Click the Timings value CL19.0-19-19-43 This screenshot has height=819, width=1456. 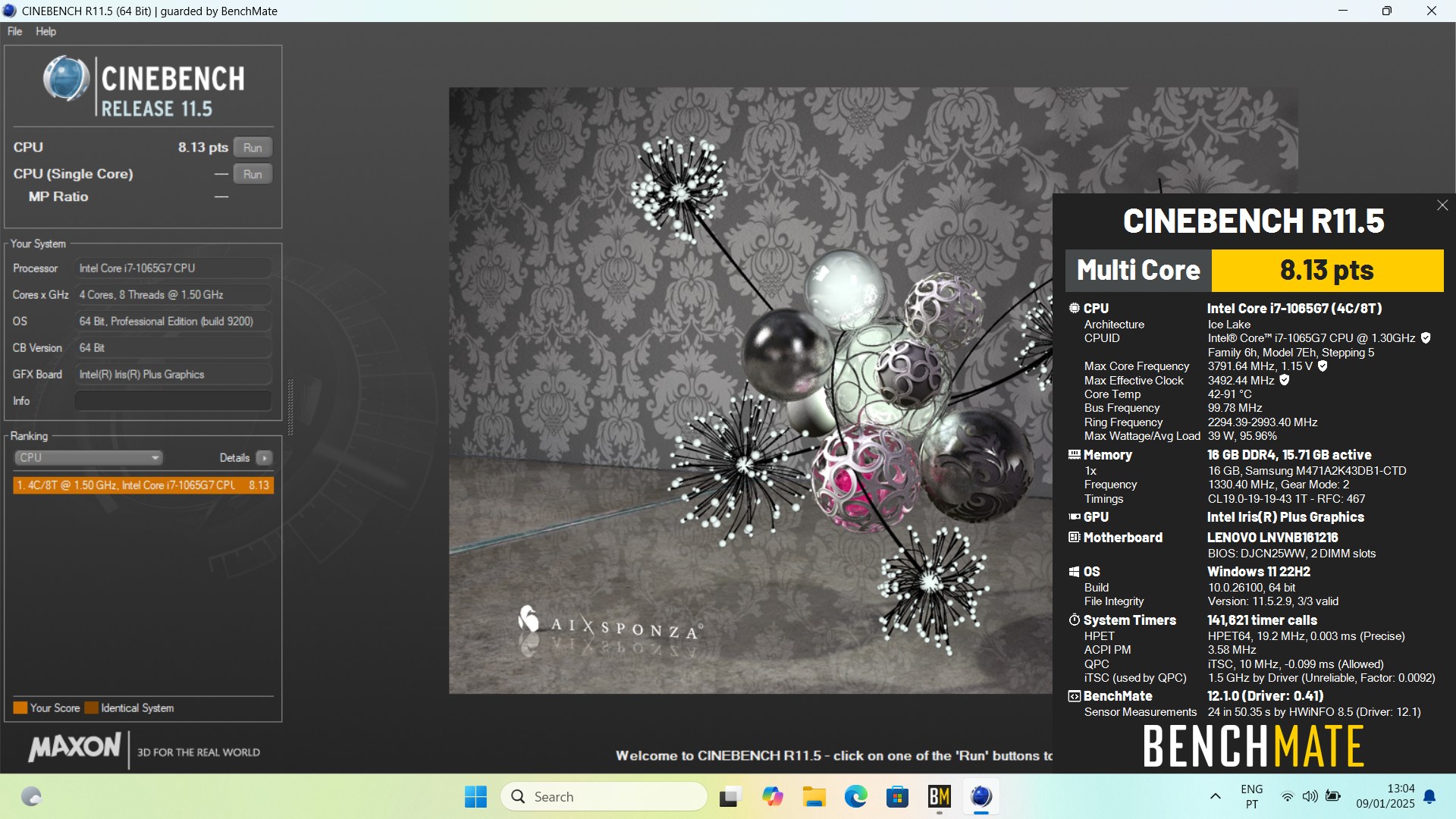(x=1286, y=499)
